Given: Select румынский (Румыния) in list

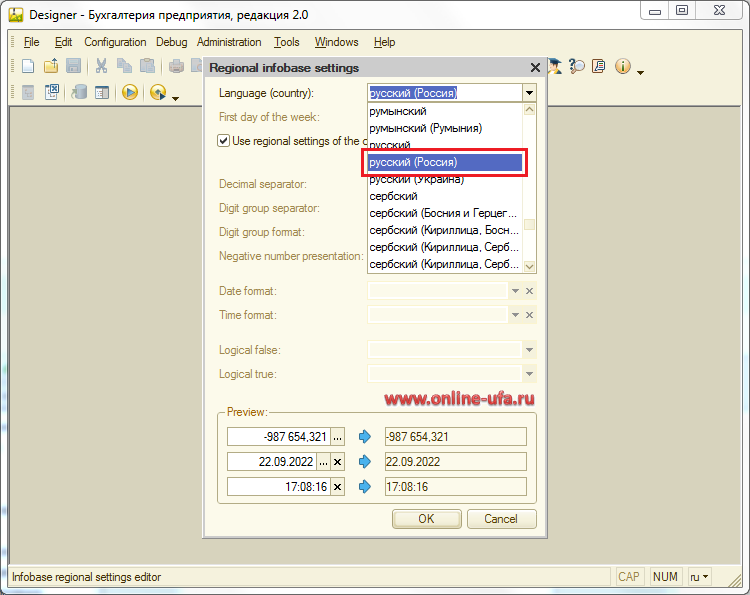Looking at the screenshot, I should click(x=445, y=128).
